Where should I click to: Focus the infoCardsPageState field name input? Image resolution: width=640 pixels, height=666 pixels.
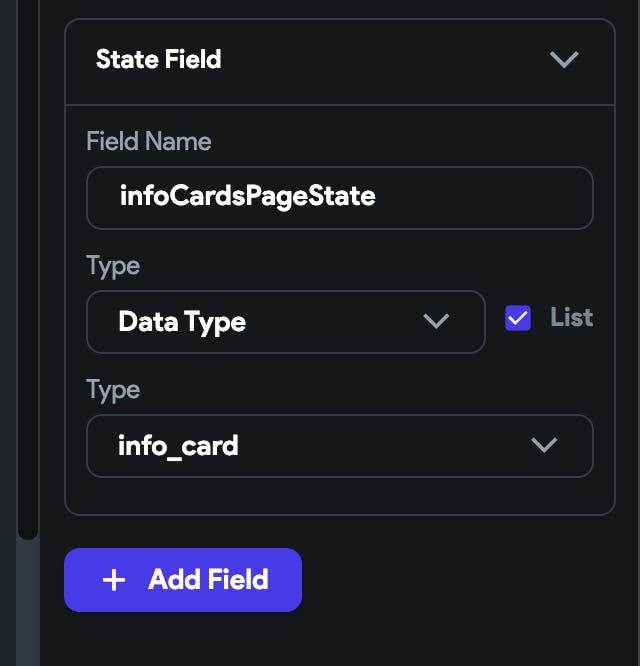(x=340, y=197)
